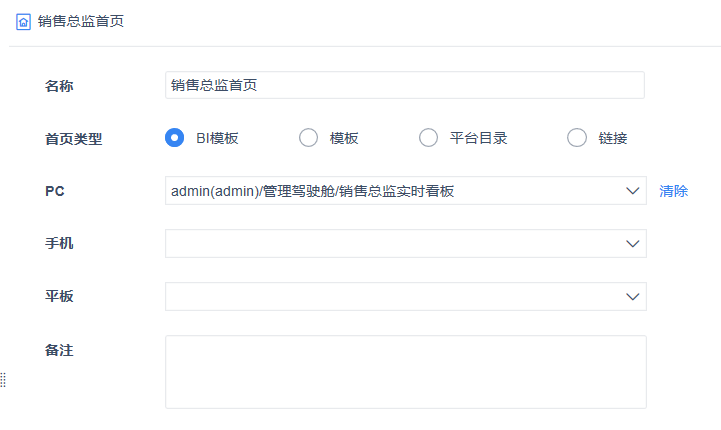Screen dimensions: 721x430
Task: Click the dotted drag handle at left edge
Action: coord(3,380)
